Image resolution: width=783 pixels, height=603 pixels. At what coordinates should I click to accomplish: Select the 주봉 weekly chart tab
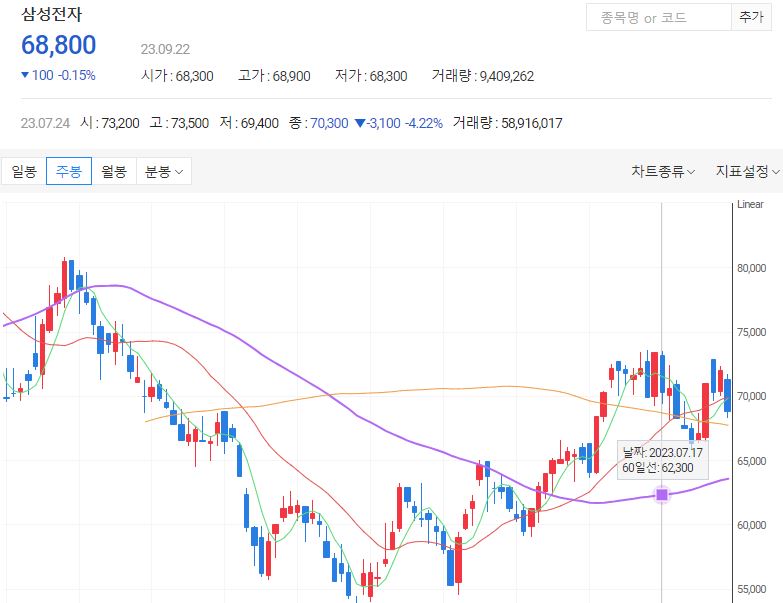click(x=69, y=171)
